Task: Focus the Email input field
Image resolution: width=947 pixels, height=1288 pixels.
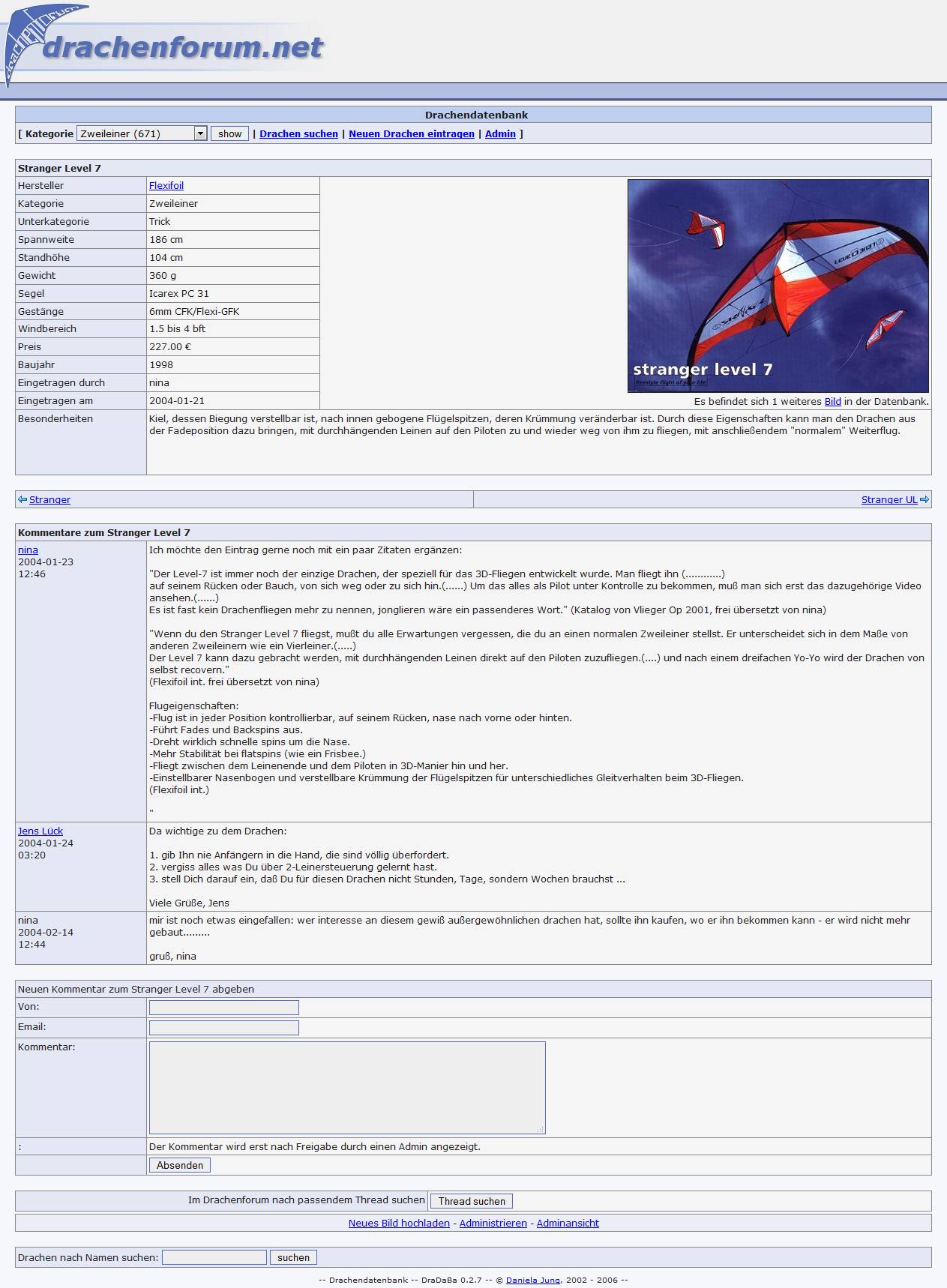Action: pos(223,1027)
